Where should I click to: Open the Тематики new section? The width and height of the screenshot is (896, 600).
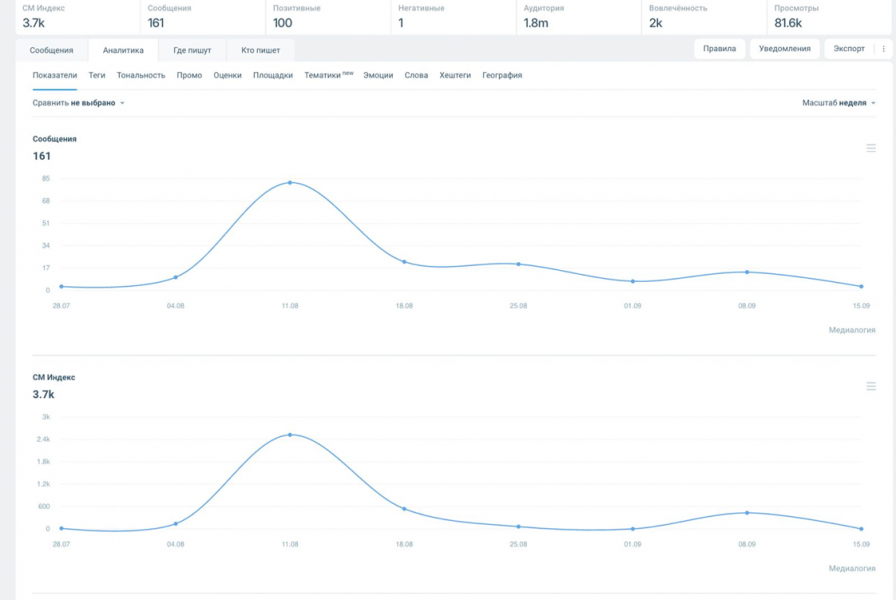click(x=328, y=75)
